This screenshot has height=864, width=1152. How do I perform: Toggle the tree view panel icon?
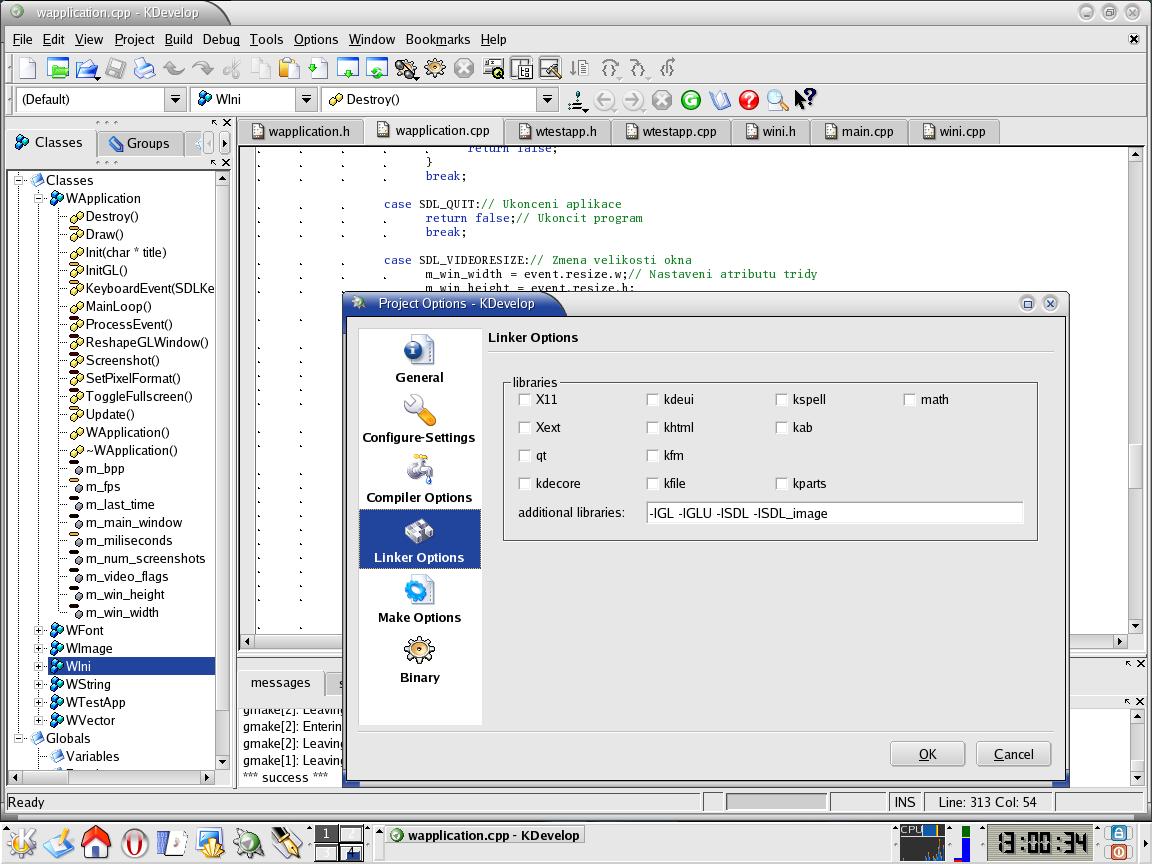point(521,68)
